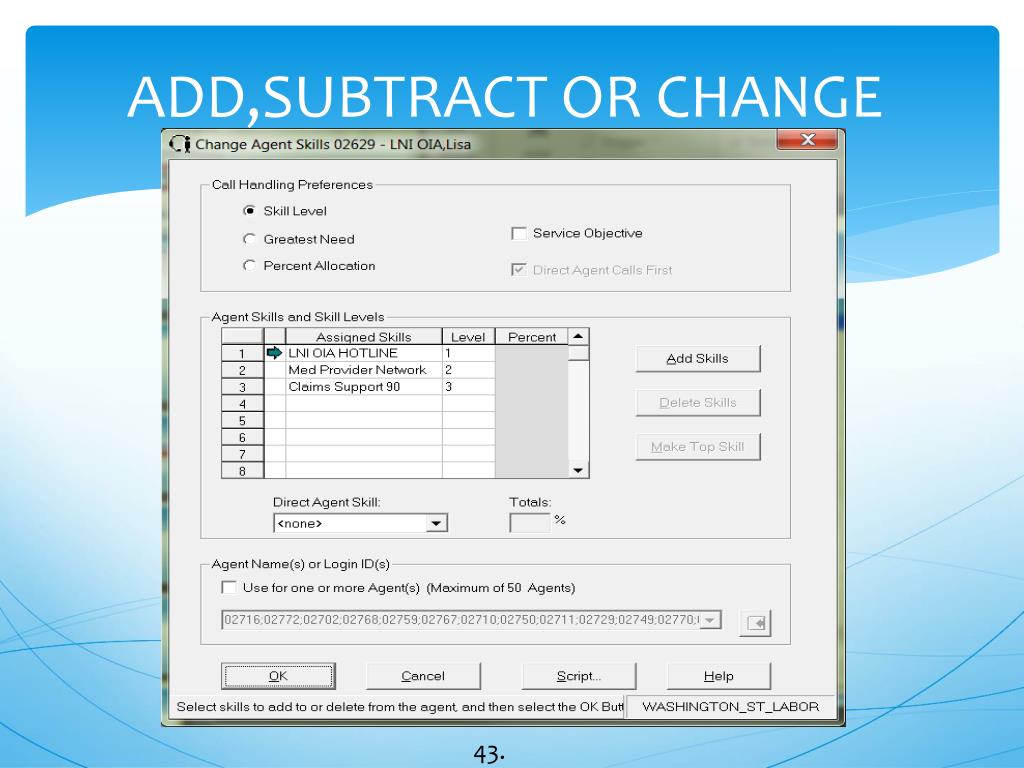Click the Help button
Viewport: 1024px width, 768px height.
click(x=718, y=676)
